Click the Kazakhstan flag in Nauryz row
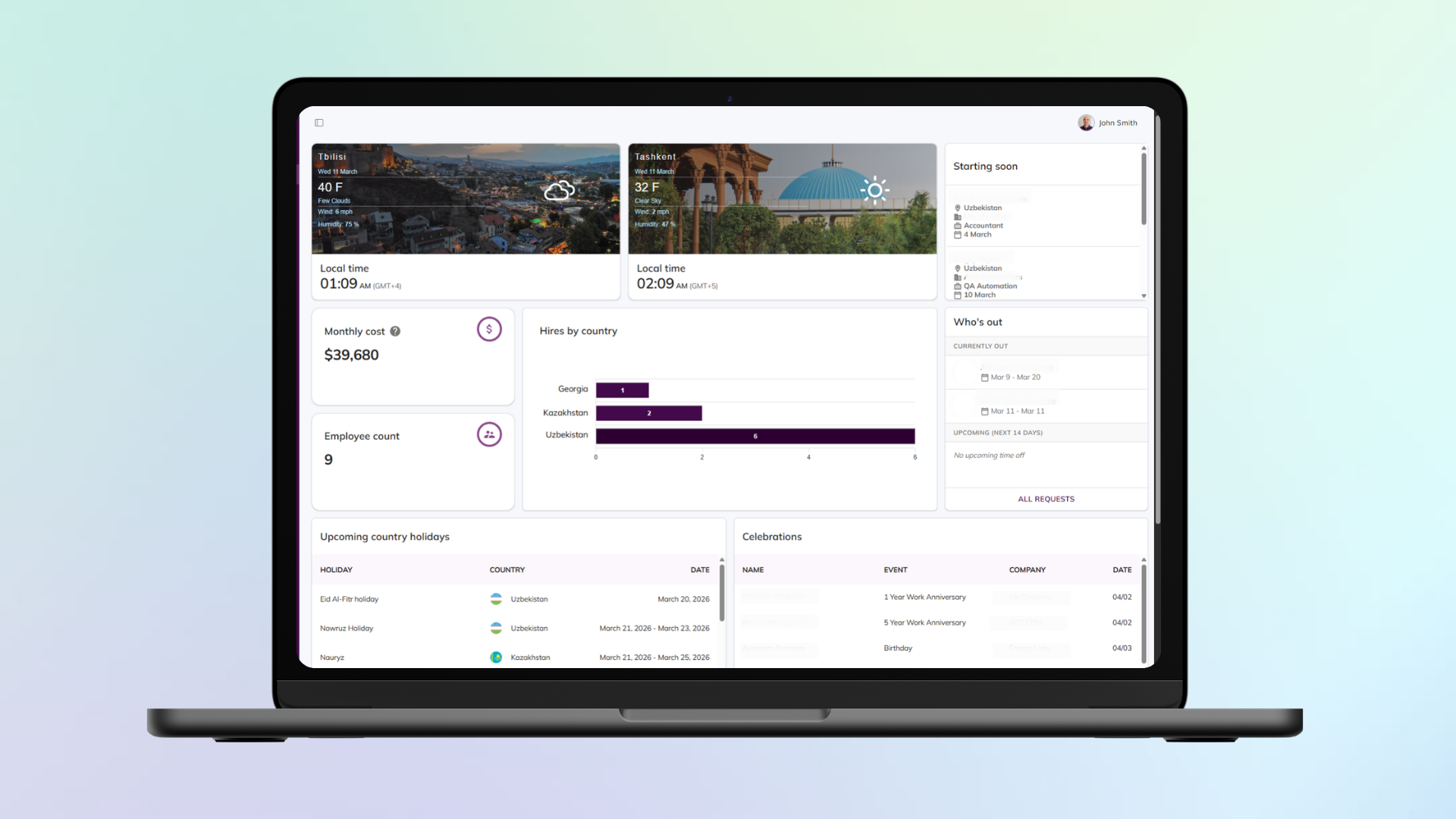Image resolution: width=1456 pixels, height=819 pixels. point(496,657)
